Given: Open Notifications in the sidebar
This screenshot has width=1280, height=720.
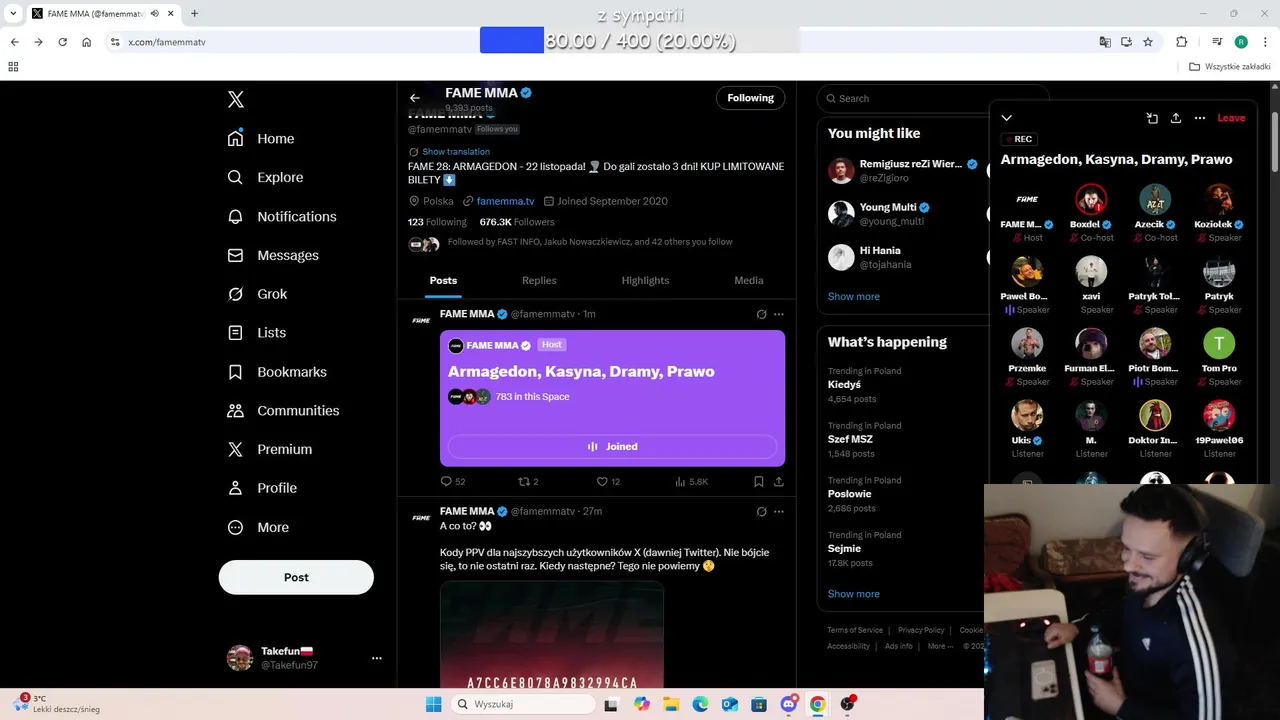Looking at the screenshot, I should tap(282, 216).
